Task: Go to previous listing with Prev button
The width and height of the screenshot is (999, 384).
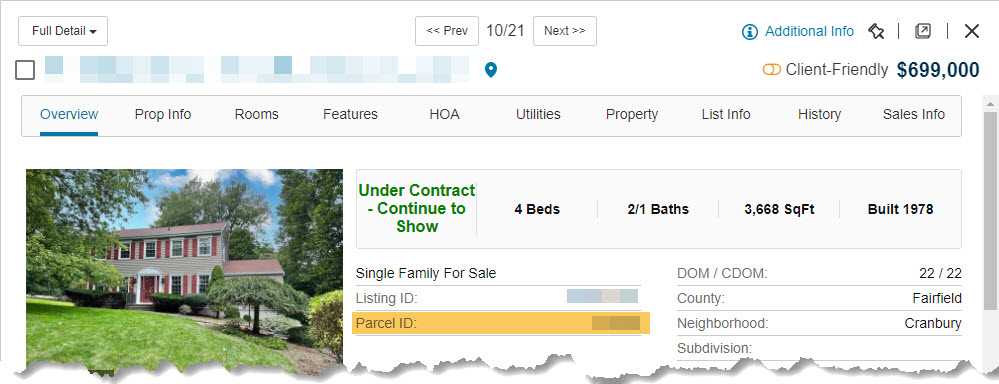Action: tap(447, 31)
